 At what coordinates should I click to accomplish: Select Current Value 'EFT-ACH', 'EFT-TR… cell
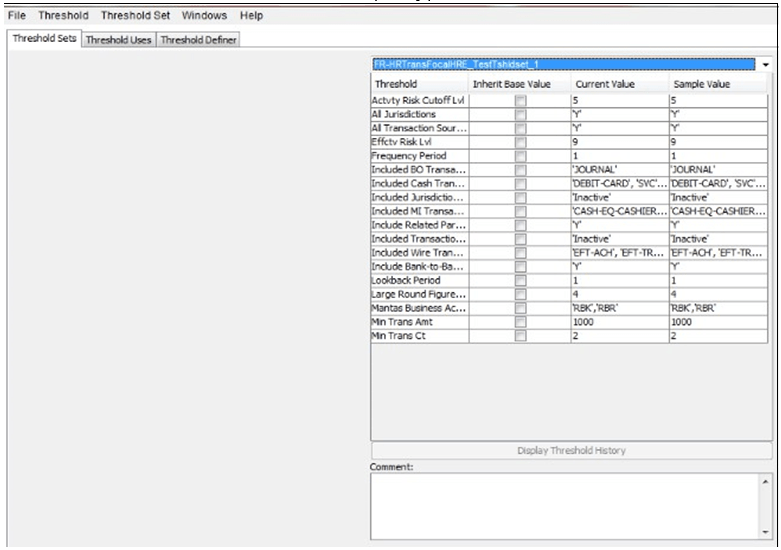click(x=620, y=253)
